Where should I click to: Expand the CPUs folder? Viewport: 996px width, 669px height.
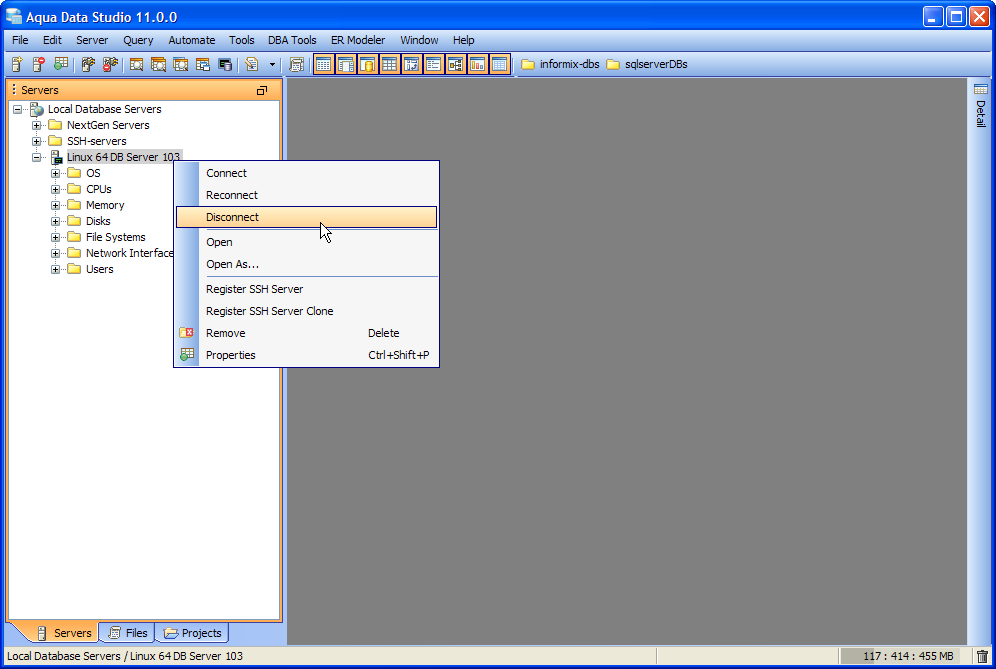coord(55,189)
